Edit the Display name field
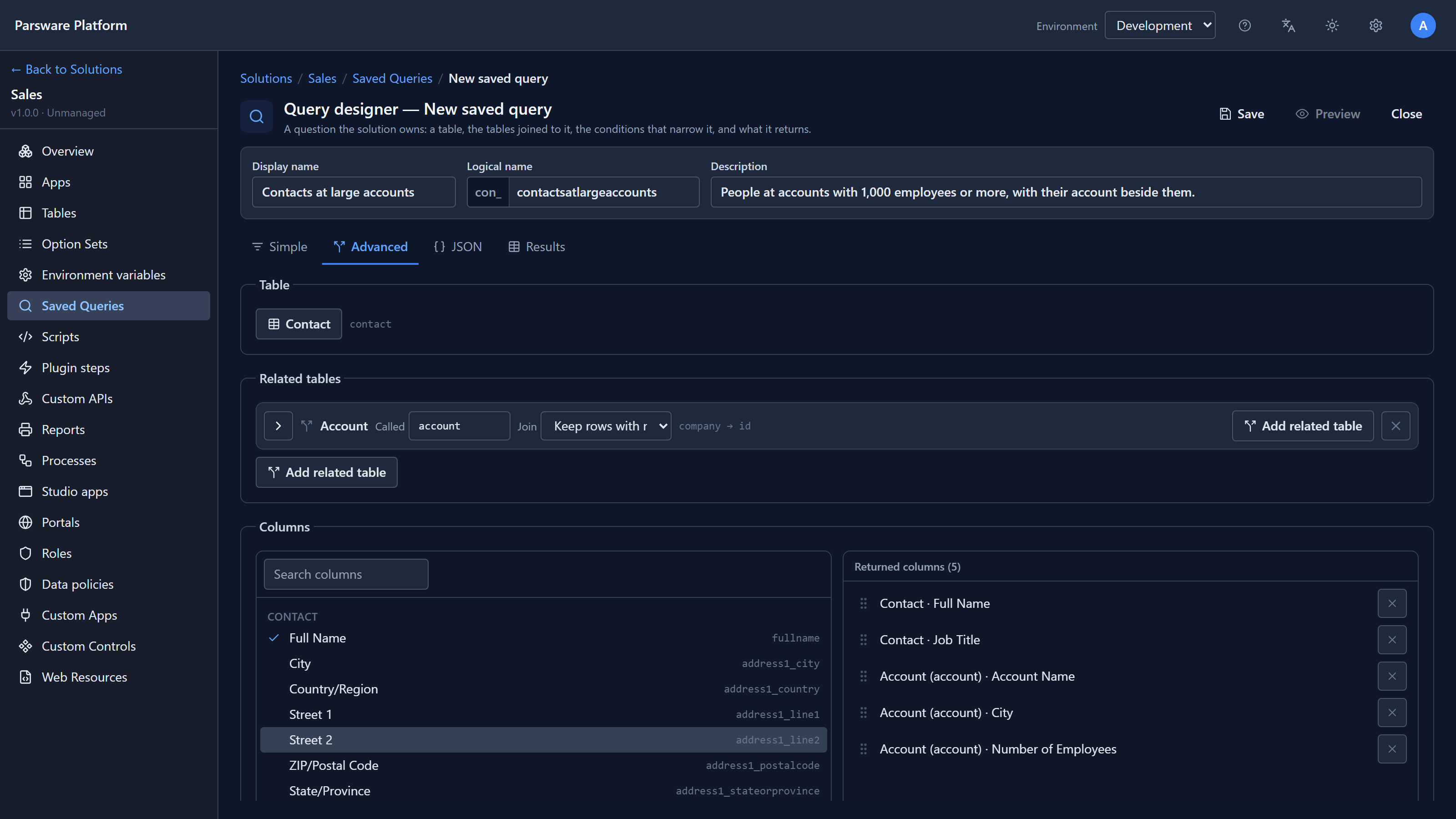 [354, 192]
